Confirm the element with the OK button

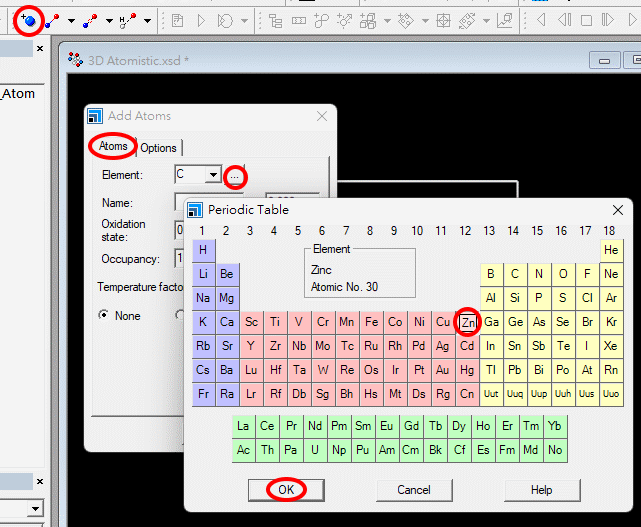click(286, 490)
